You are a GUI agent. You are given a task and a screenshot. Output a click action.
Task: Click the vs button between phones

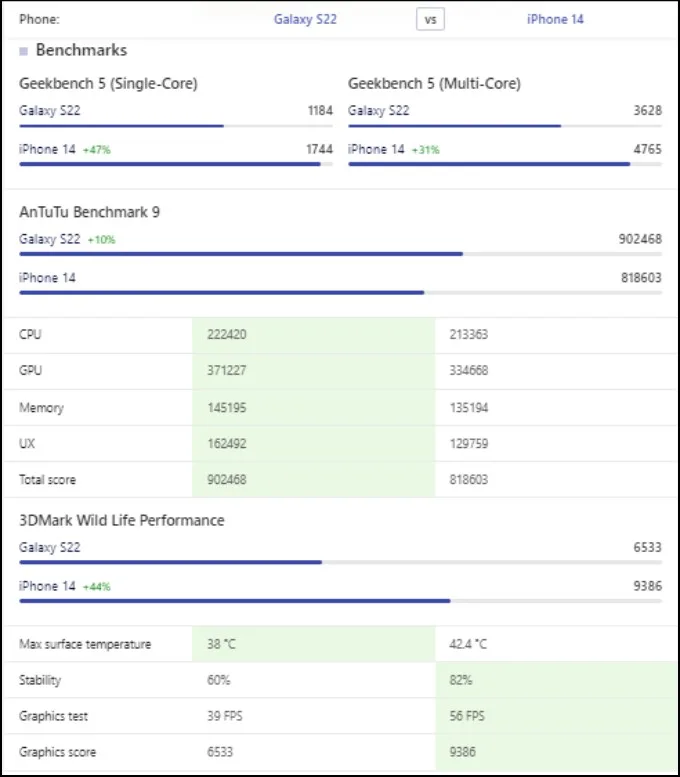(x=430, y=19)
